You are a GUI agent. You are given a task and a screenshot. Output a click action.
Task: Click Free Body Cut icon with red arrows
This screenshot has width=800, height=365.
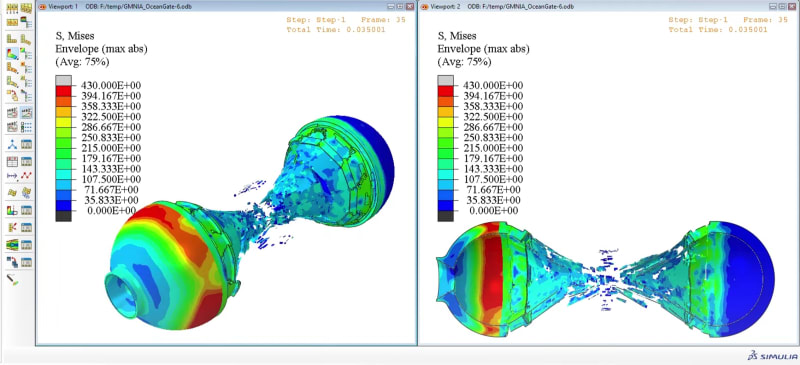click(x=12, y=227)
